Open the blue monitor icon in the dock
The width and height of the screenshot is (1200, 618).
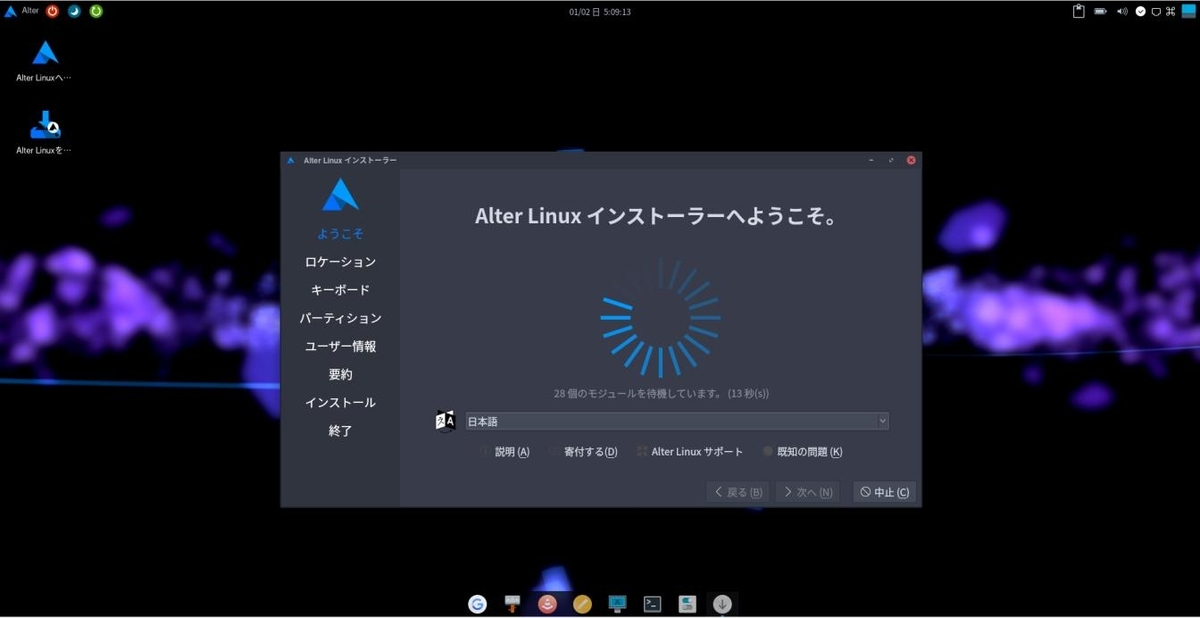tap(617, 604)
